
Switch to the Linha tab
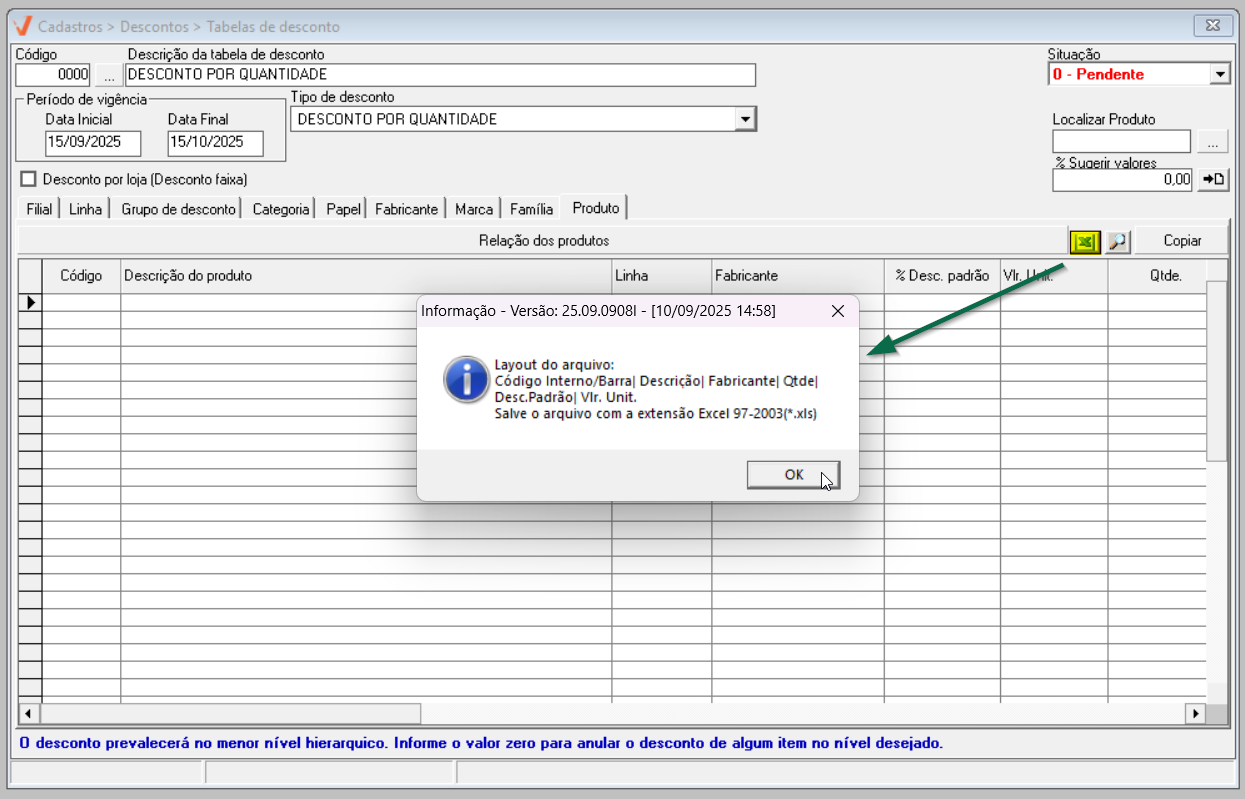(86, 209)
